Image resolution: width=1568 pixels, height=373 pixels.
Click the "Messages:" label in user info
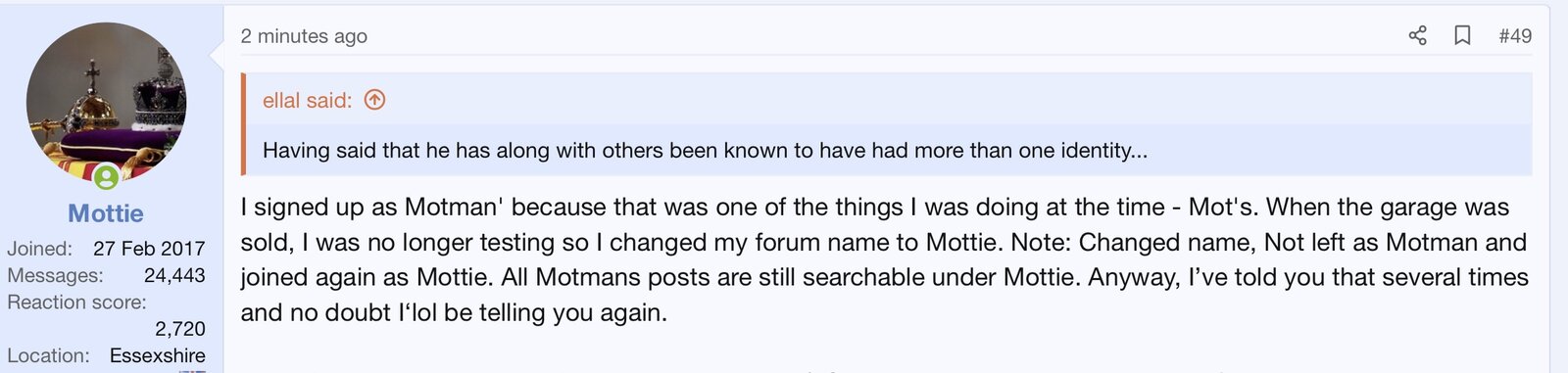pyautogui.click(x=55, y=276)
